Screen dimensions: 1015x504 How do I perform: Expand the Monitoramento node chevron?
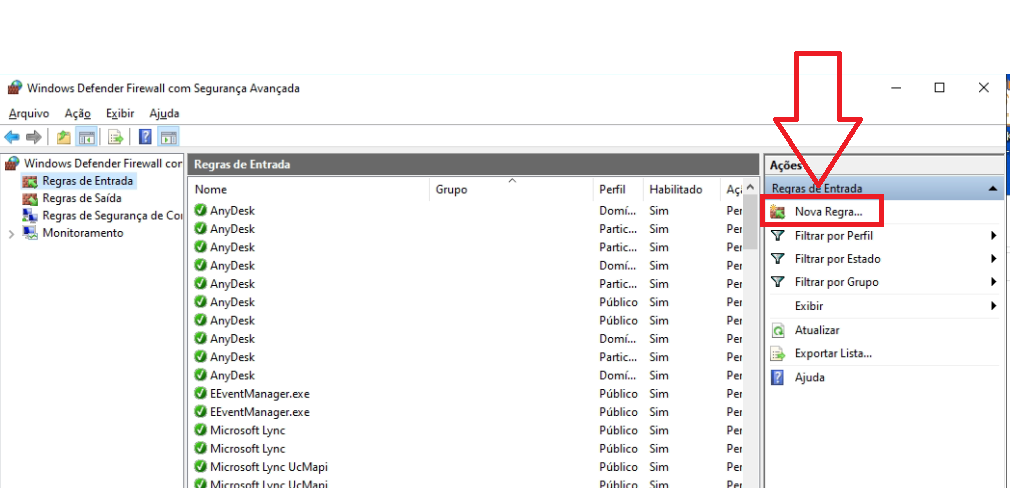point(11,234)
